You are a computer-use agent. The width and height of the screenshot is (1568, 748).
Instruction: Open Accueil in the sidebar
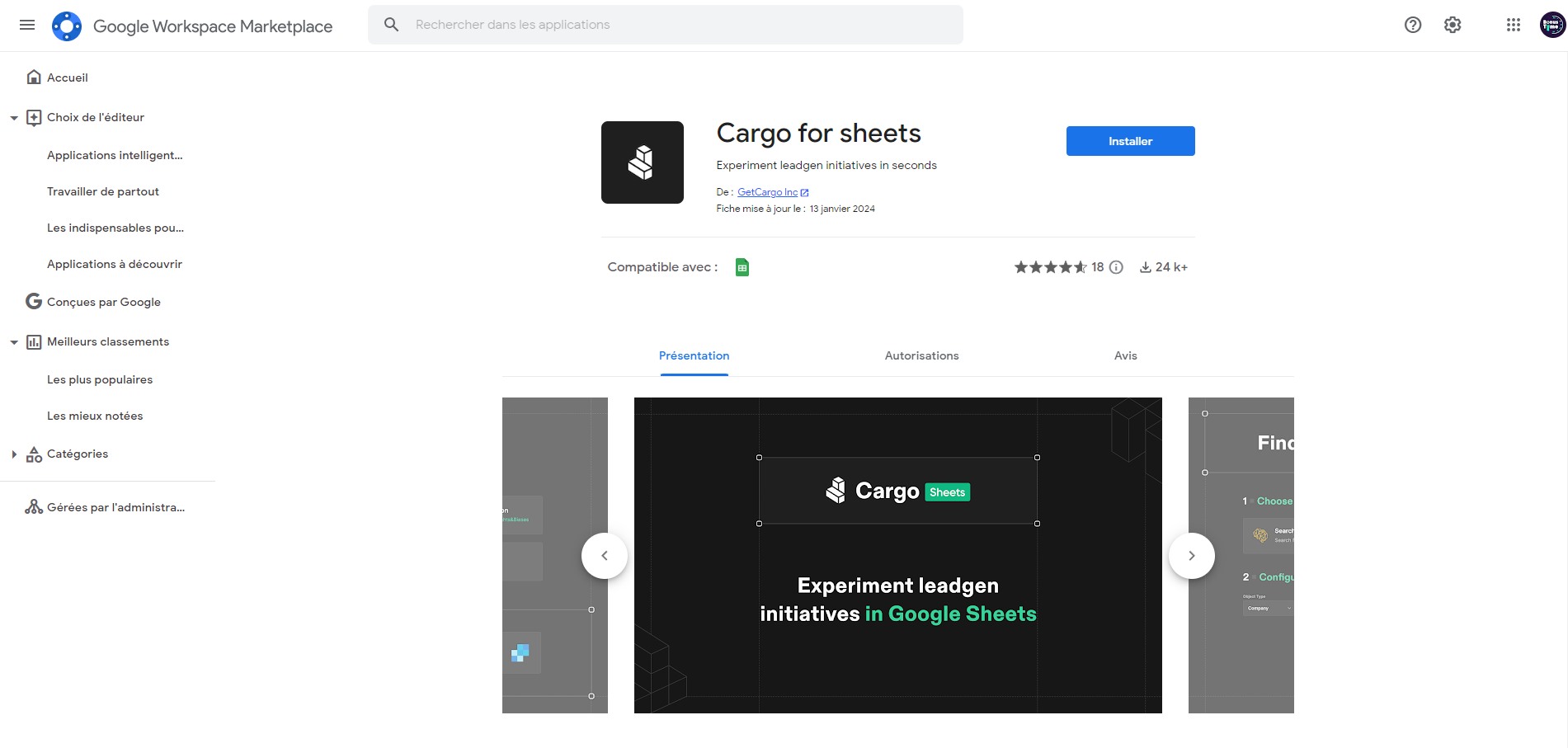coord(68,78)
